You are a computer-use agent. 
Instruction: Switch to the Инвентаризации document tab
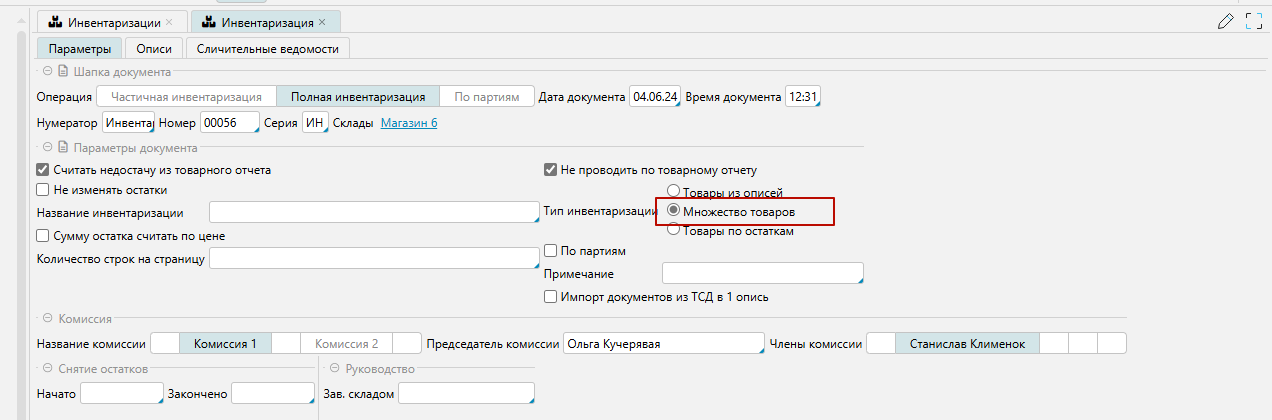pos(108,21)
